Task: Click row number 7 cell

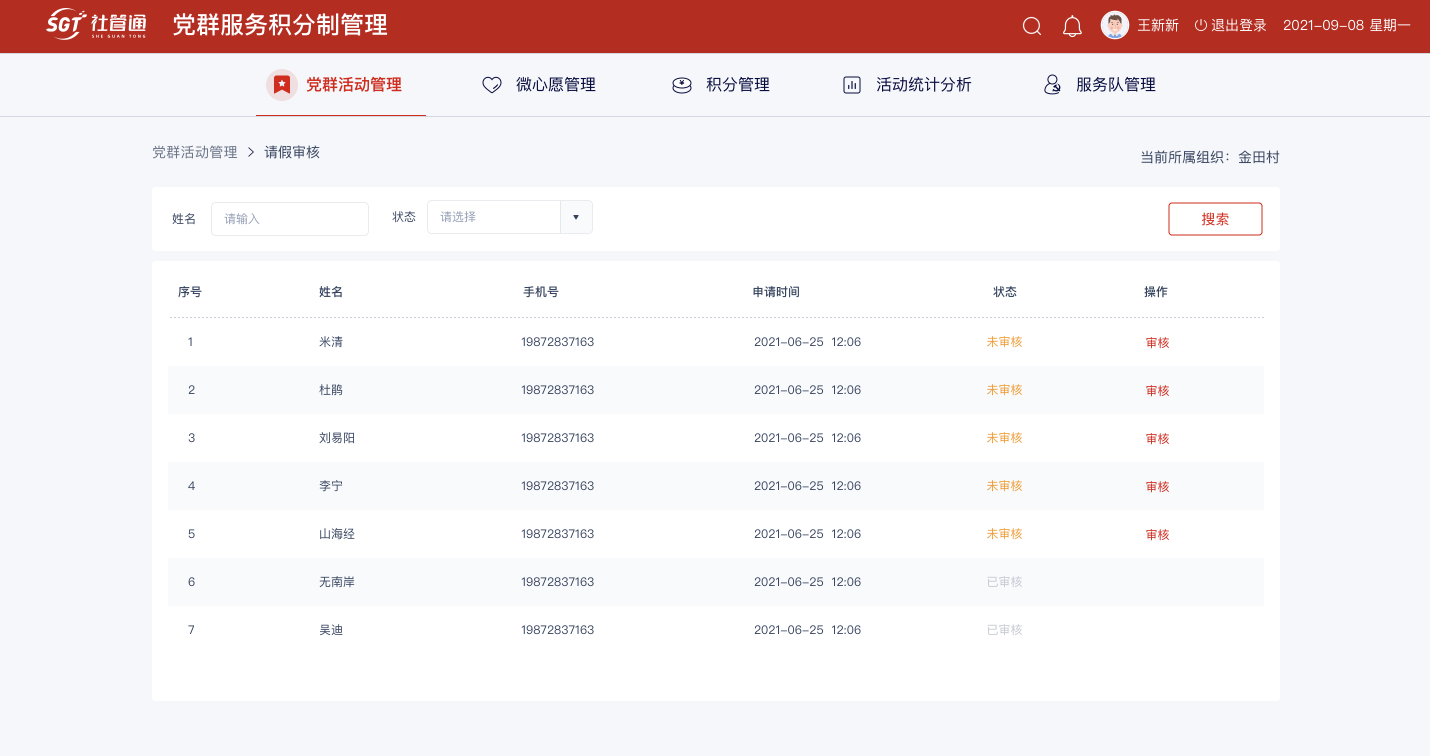Action: [x=191, y=630]
